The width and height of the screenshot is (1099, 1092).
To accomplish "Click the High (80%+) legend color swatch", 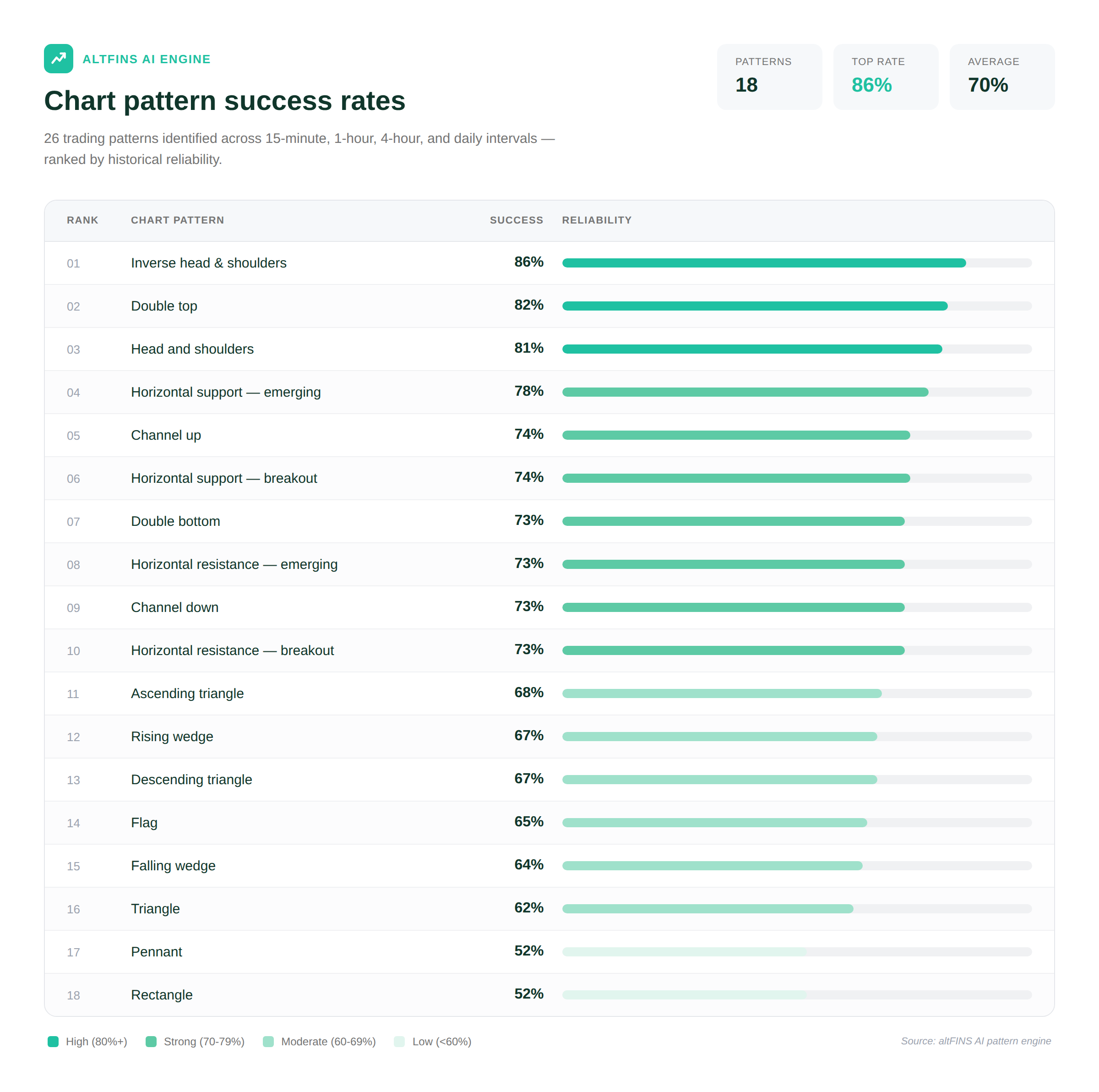I will click(x=54, y=1041).
